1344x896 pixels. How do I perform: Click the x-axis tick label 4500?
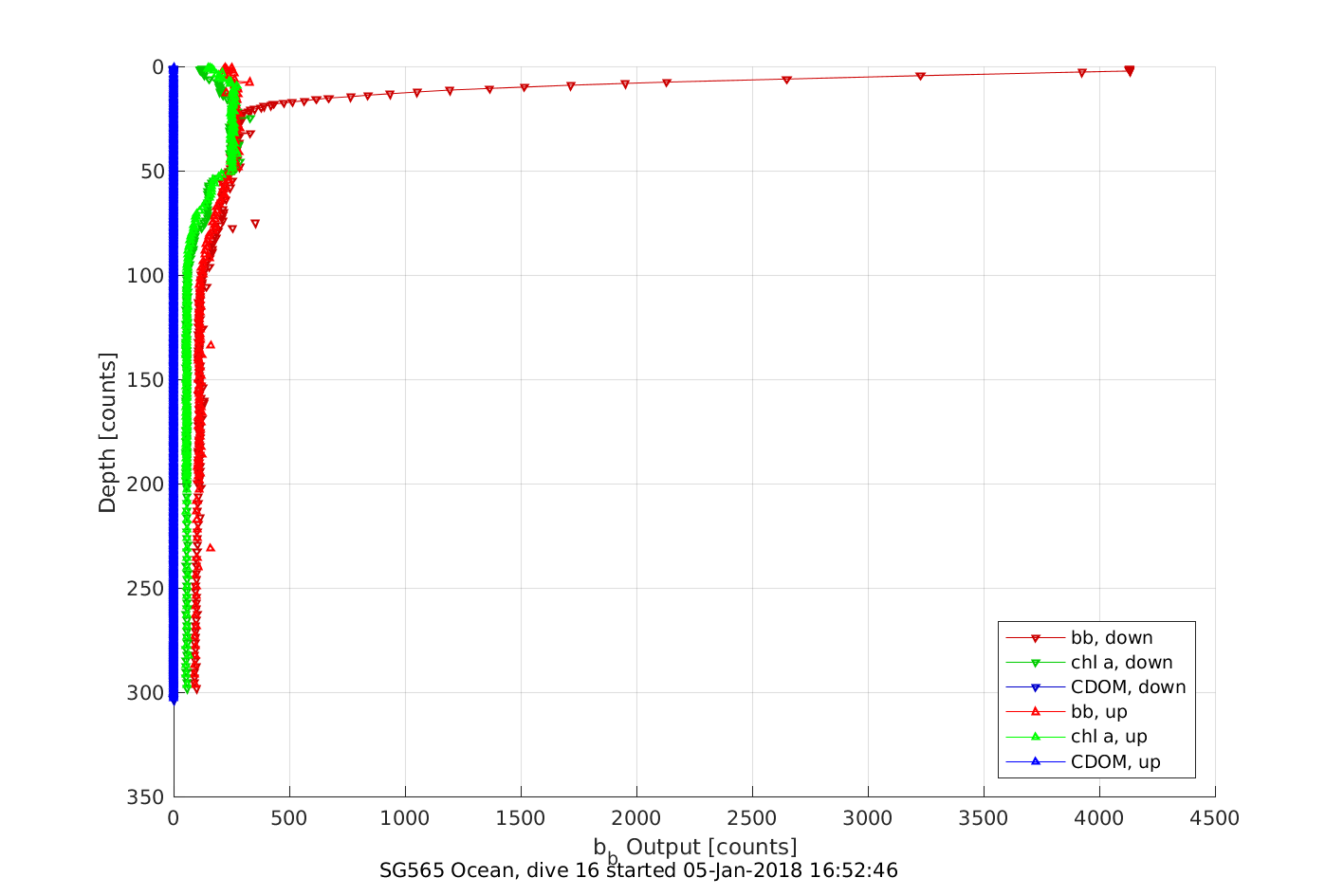click(1215, 818)
